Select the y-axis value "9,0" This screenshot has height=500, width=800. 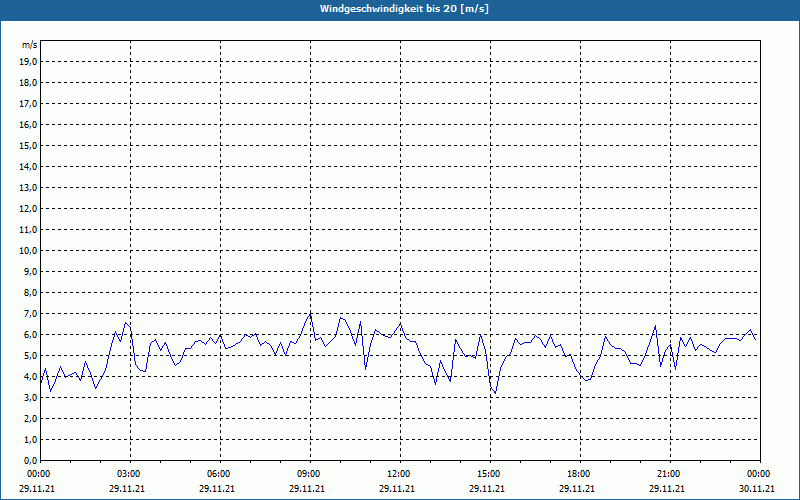click(x=30, y=271)
